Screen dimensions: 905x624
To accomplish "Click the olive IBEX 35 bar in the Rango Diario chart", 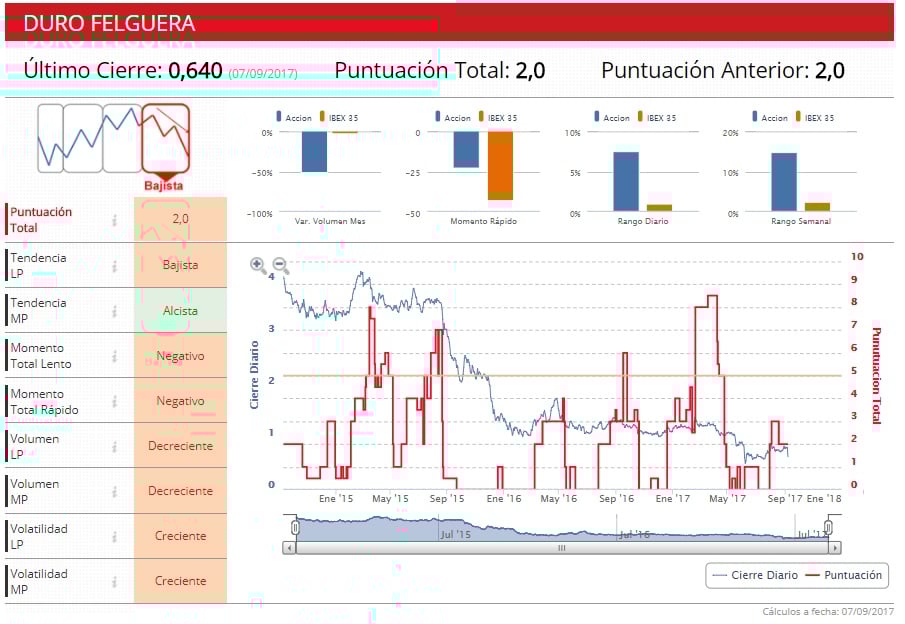I will pos(659,208).
